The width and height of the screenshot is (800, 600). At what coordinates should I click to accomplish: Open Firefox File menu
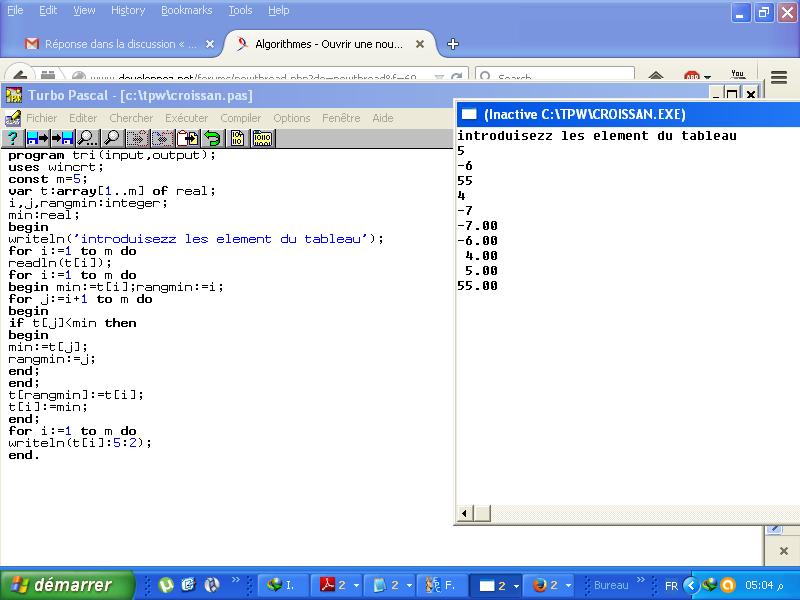(15, 10)
